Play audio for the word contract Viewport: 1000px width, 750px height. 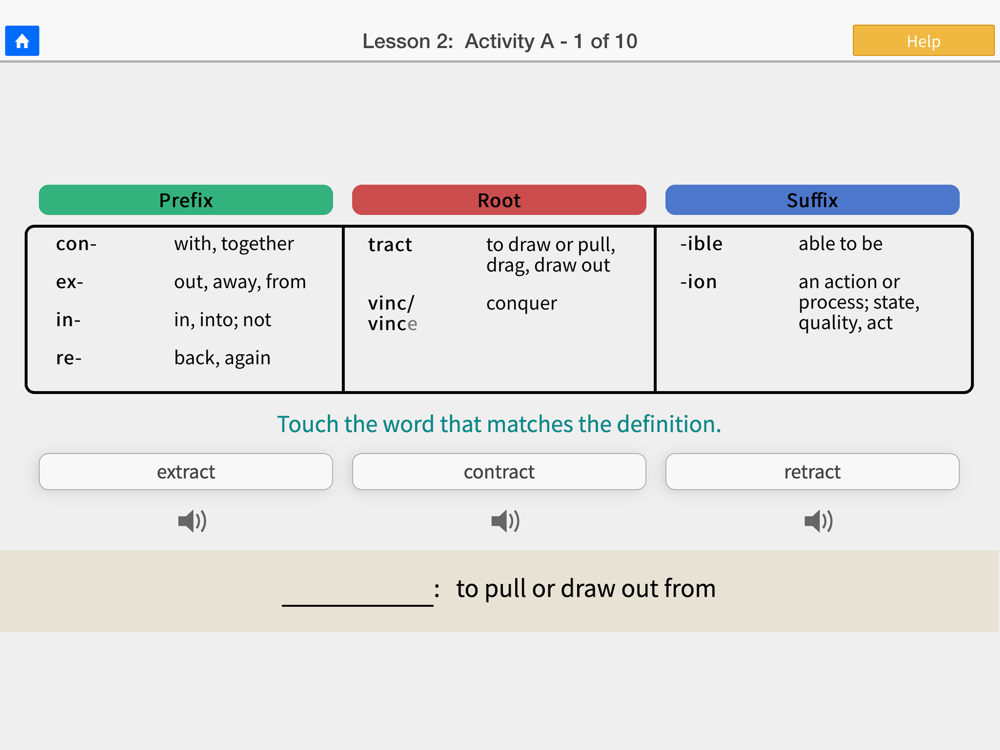[505, 521]
